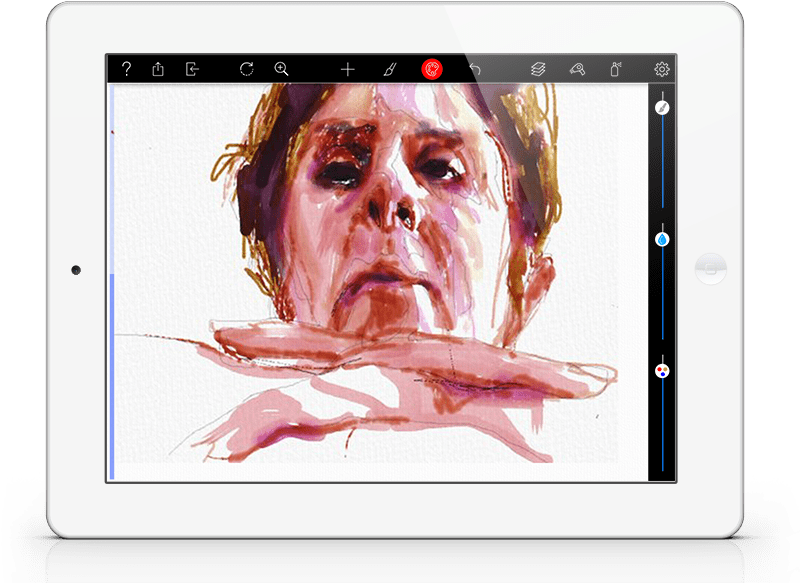Viewport: 800px width, 583px height.
Task: Adjust the brush size slider knob
Action: click(662, 108)
